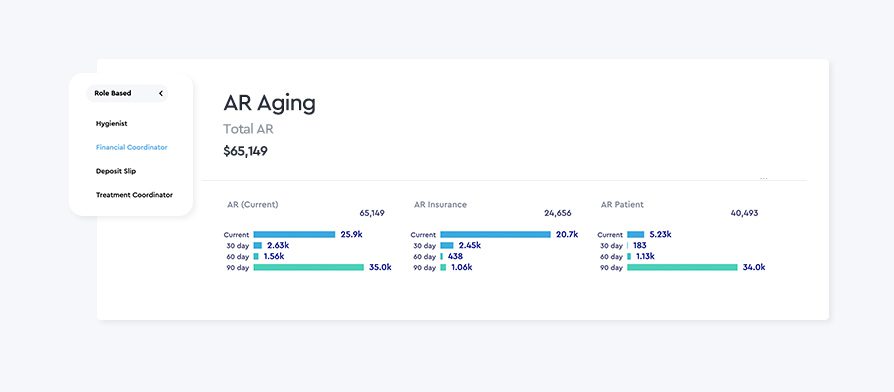Click AR (Current) 60 day bar 1.56k
894x392 pixels.
point(256,256)
